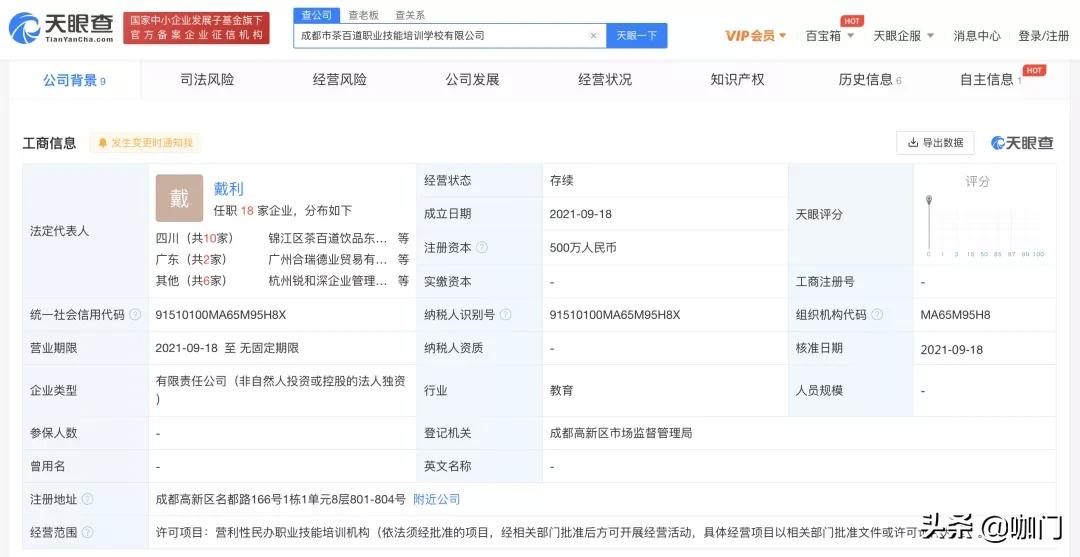Viewport: 1080px width, 557px height.
Task: Click the help icon next to 经营范围
Action: coord(88,533)
